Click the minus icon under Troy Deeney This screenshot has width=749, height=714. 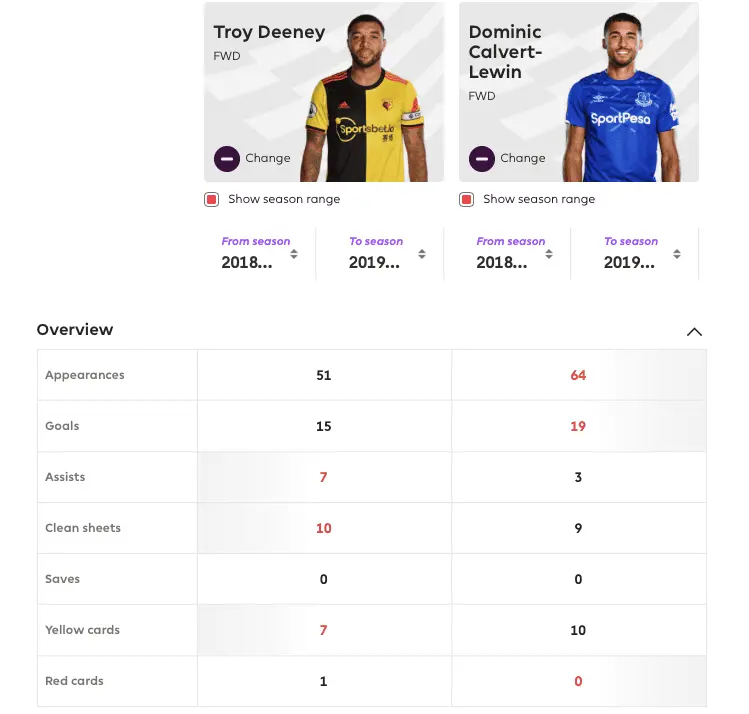point(227,158)
